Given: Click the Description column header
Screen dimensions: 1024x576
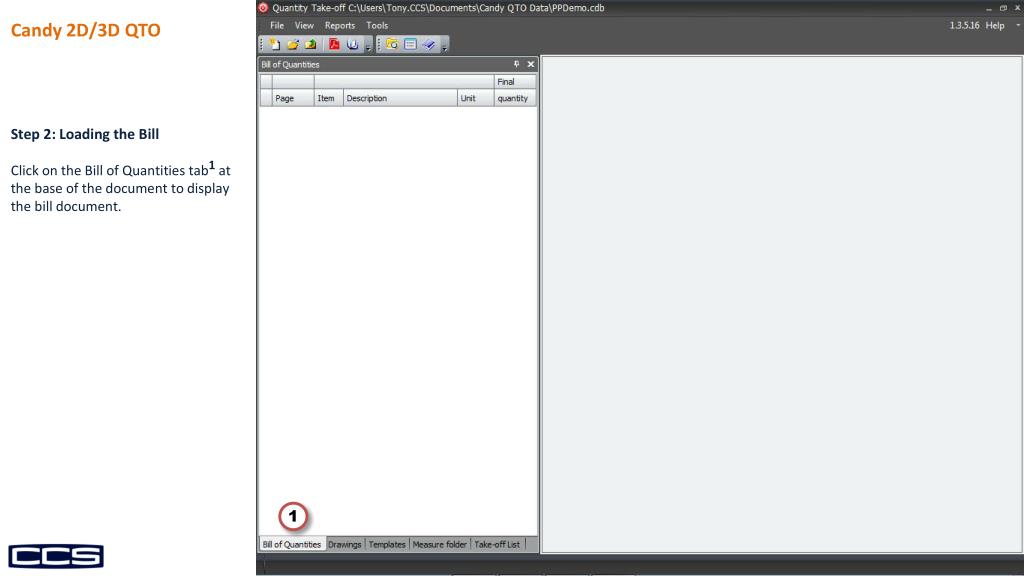Looking at the screenshot, I should (400, 98).
